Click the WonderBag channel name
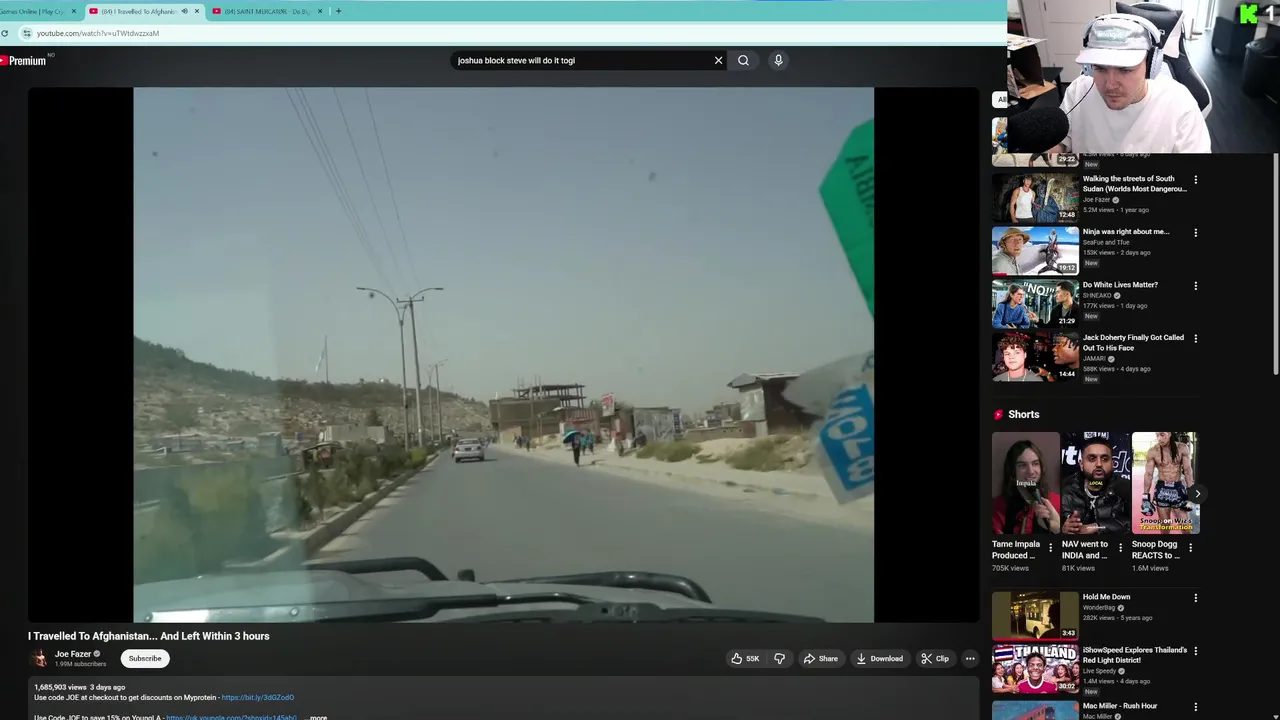1280x720 pixels. click(1099, 607)
